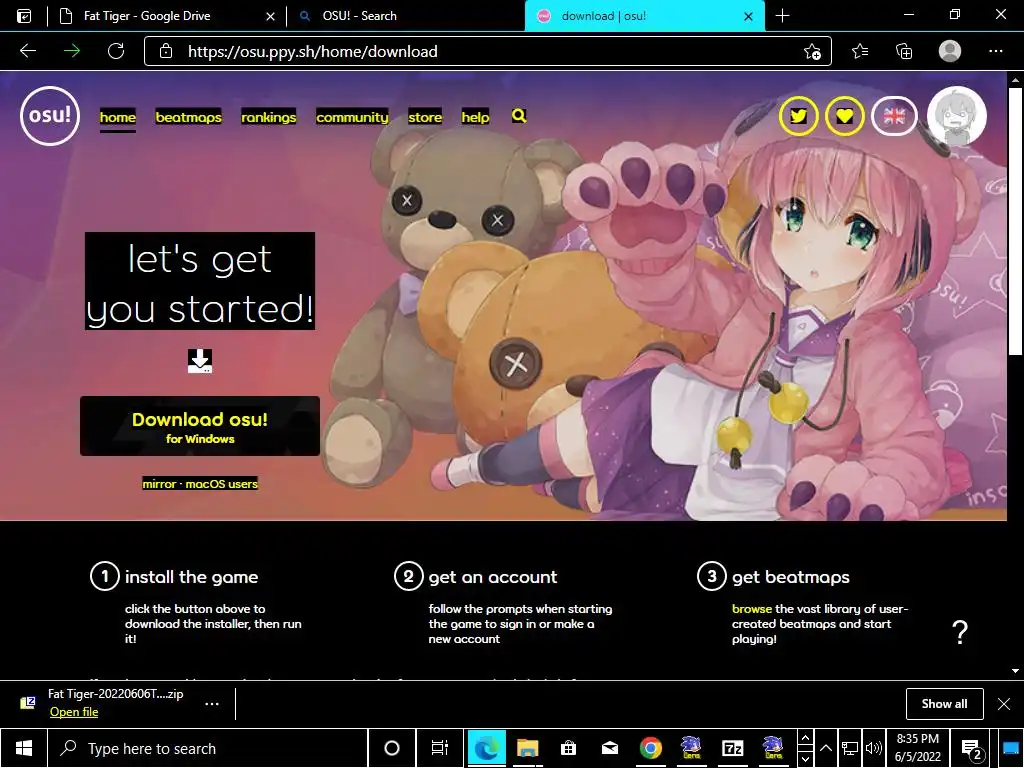This screenshot has width=1024, height=768.
Task: Add this page to favorites star
Action: [812, 51]
